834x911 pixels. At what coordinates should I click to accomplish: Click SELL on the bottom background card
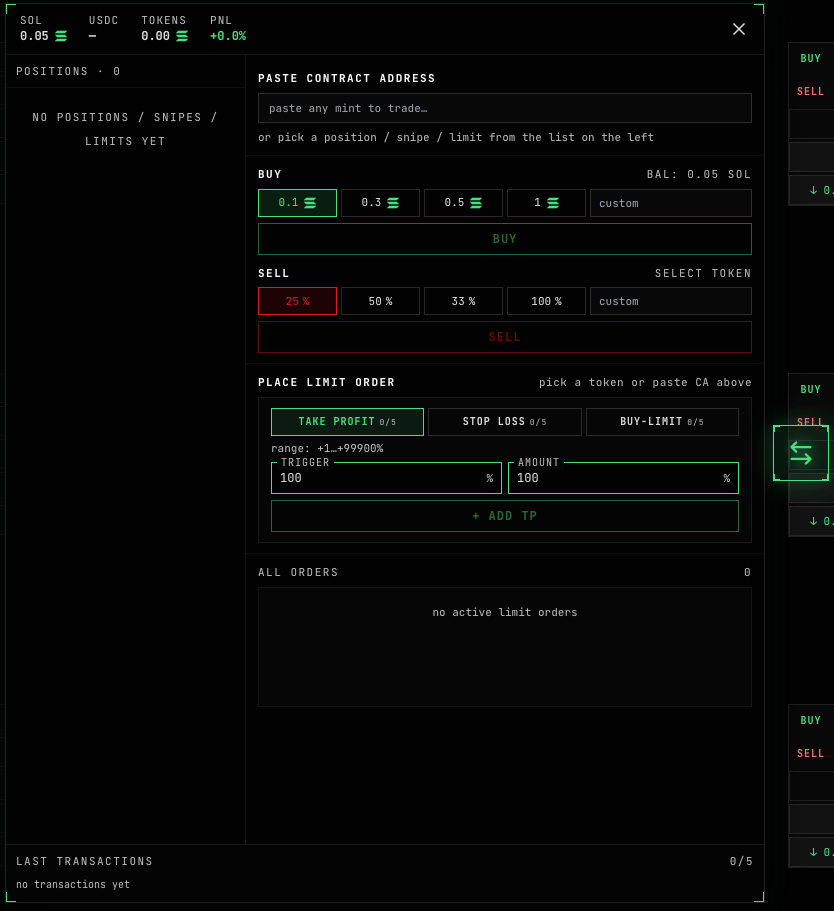click(810, 754)
